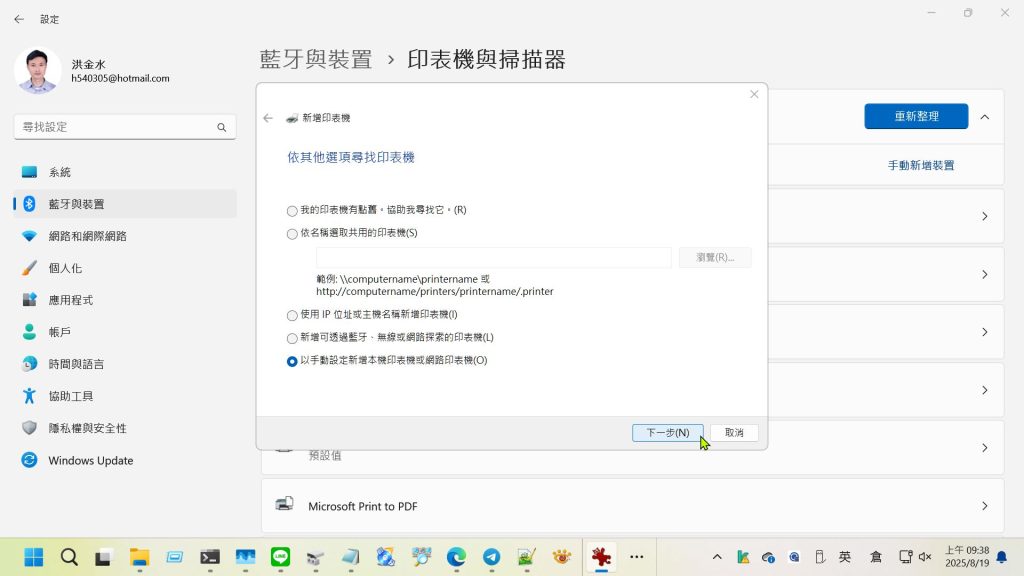
Task: Open Telegram from the taskbar
Action: pyautogui.click(x=491, y=557)
